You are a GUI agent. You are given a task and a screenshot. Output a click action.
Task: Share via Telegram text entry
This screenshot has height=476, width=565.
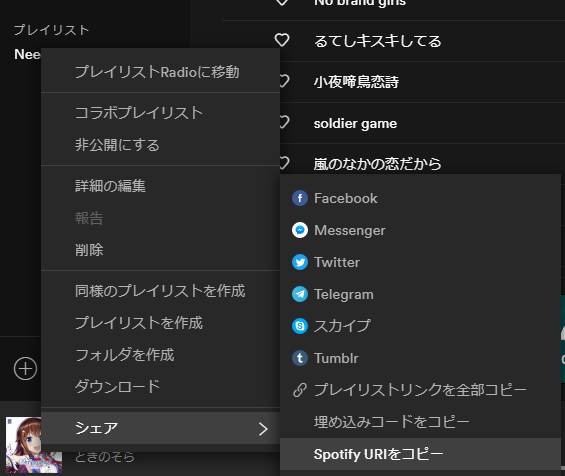coord(344,294)
